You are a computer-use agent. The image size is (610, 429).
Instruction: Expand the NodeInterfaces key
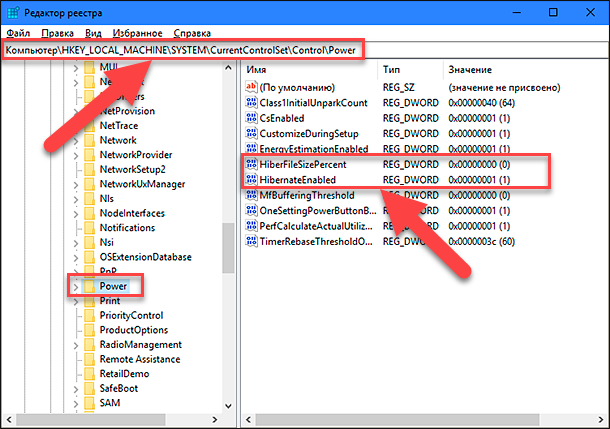[76, 214]
